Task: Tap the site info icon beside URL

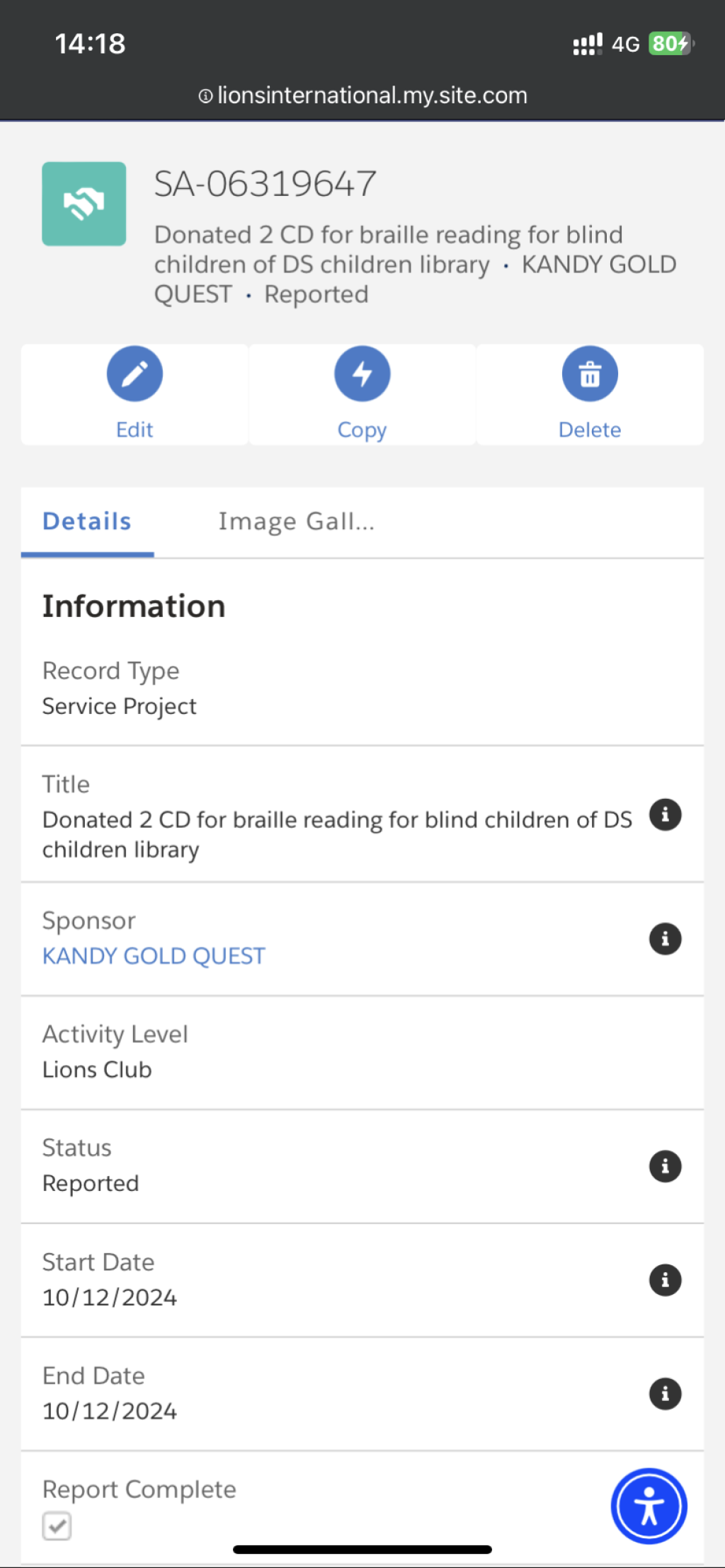Action: pyautogui.click(x=205, y=96)
